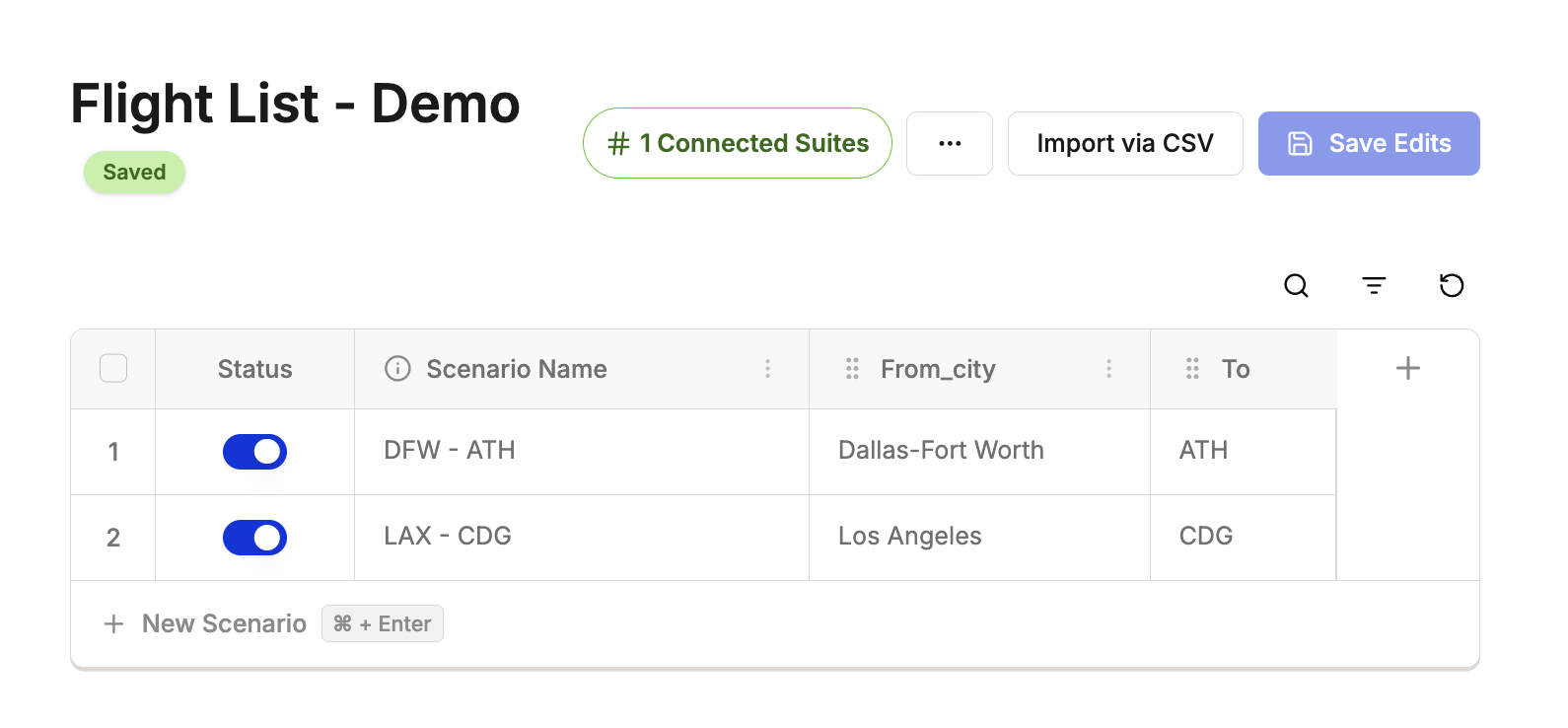Open From_city column options menu

pyautogui.click(x=1108, y=369)
